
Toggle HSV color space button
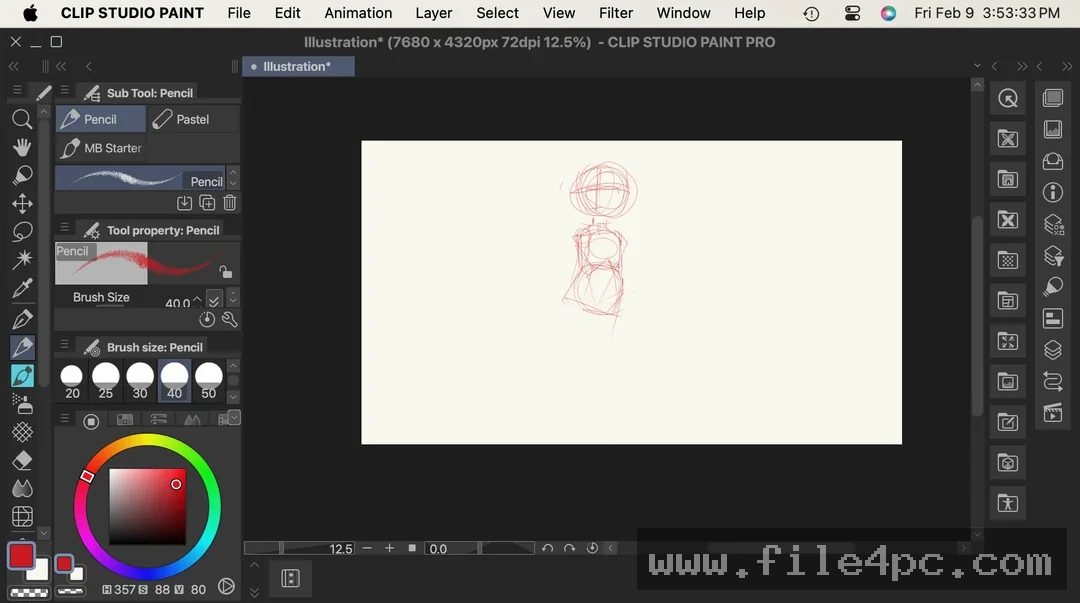[x=226, y=586]
